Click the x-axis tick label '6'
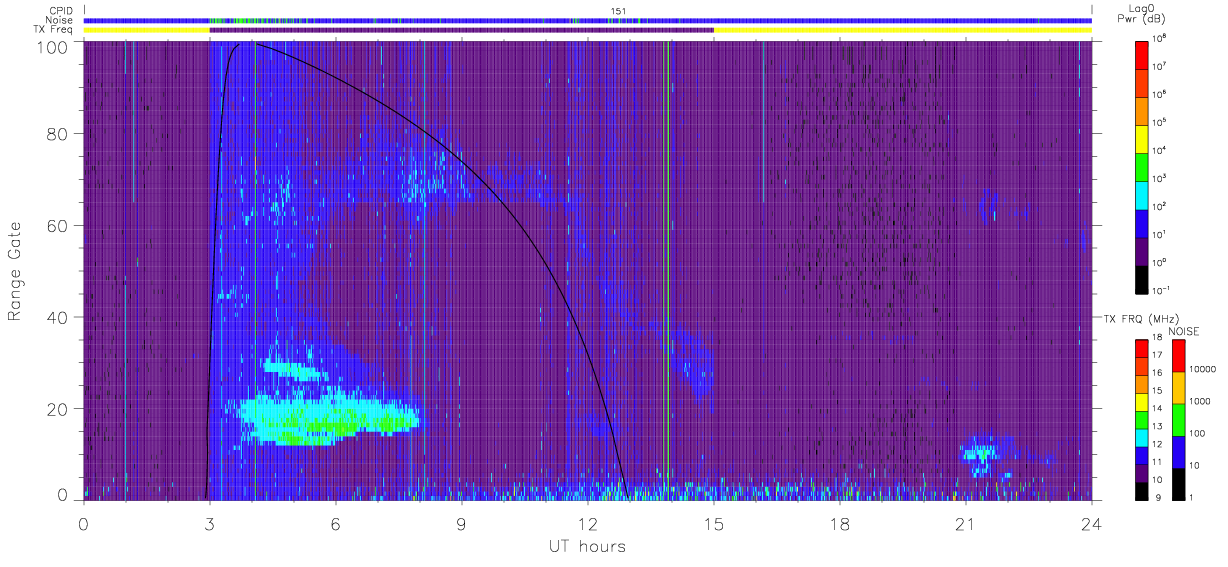This screenshot has width=1228, height=567. 336,523
